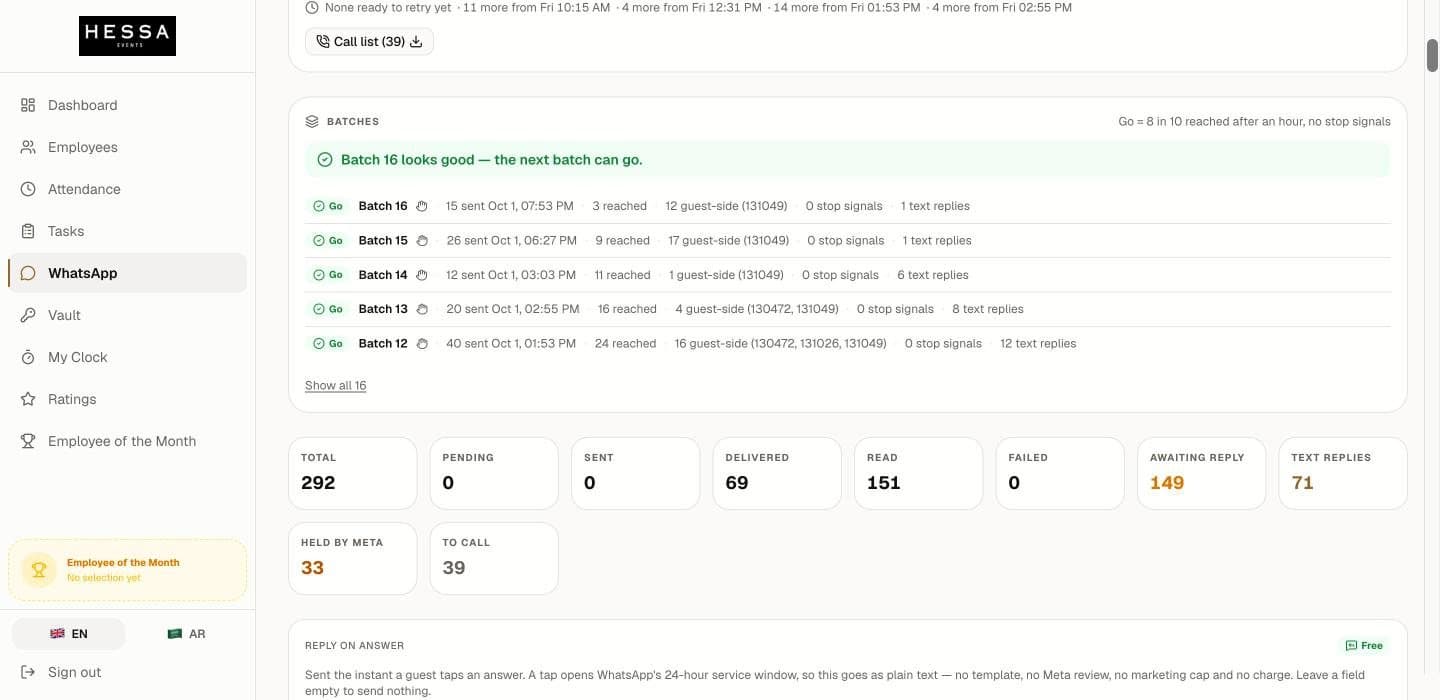Navigate to Attendance
Image resolution: width=1440 pixels, height=700 pixels.
[127, 189]
